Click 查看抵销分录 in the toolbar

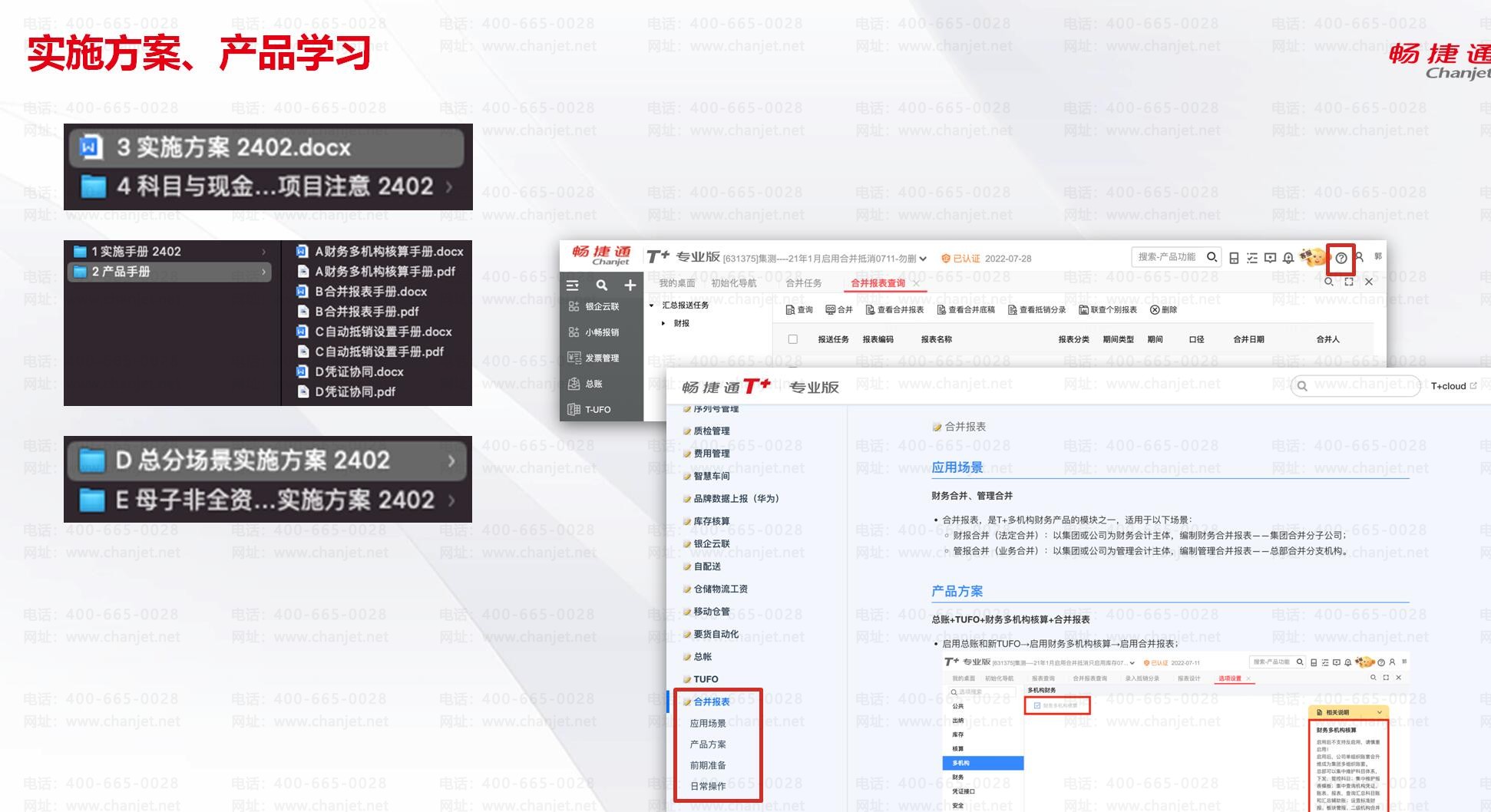click(1037, 310)
